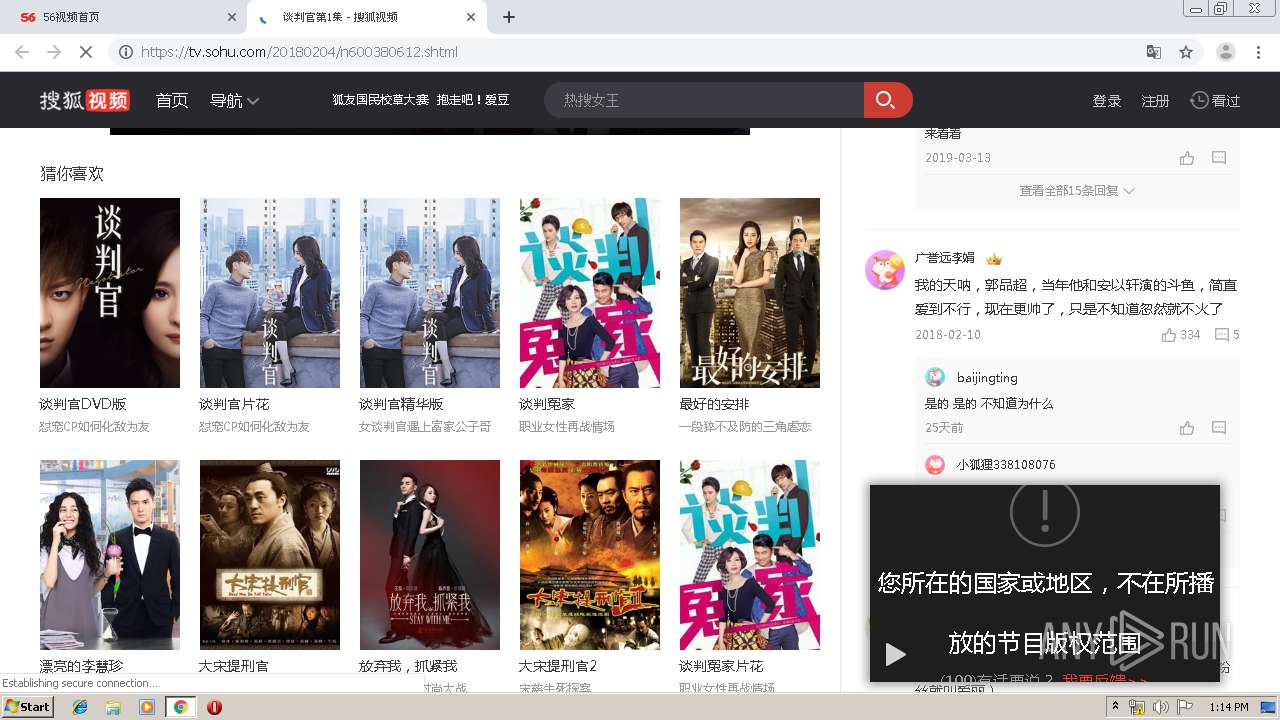This screenshot has width=1280, height=720.
Task: Reply to the 2019-03-13 comment
Action: (1219, 158)
